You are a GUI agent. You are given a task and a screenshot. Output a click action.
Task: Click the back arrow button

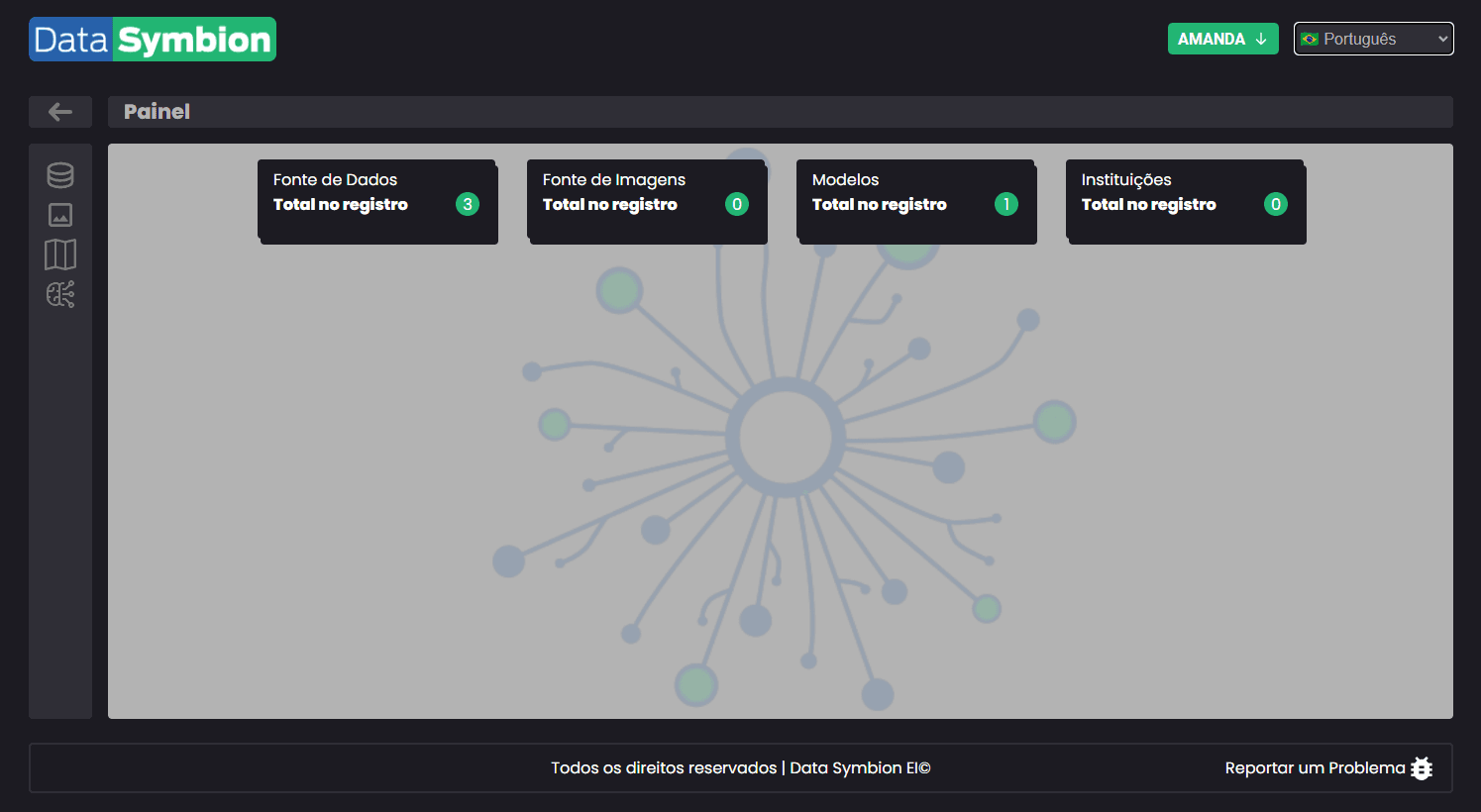60,112
